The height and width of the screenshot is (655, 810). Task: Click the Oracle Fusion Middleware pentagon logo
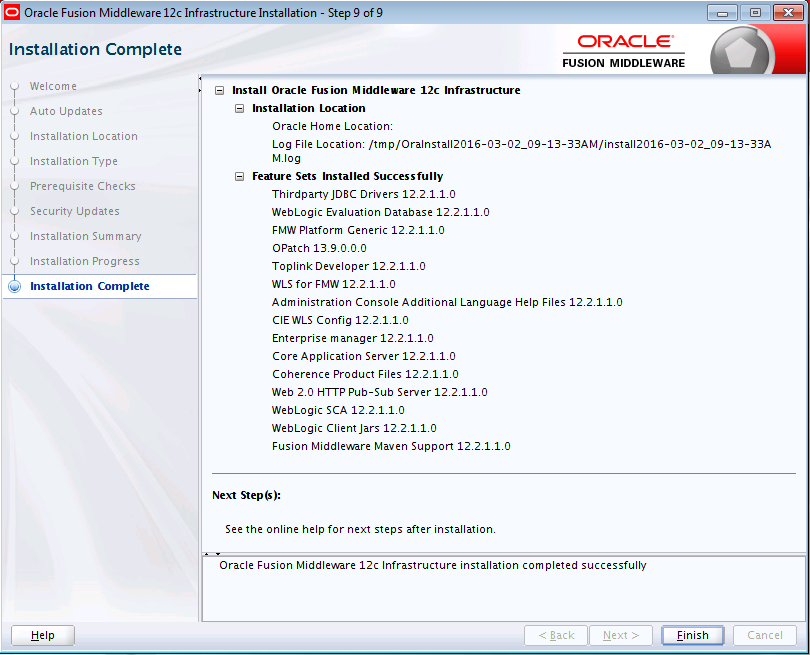coord(742,52)
